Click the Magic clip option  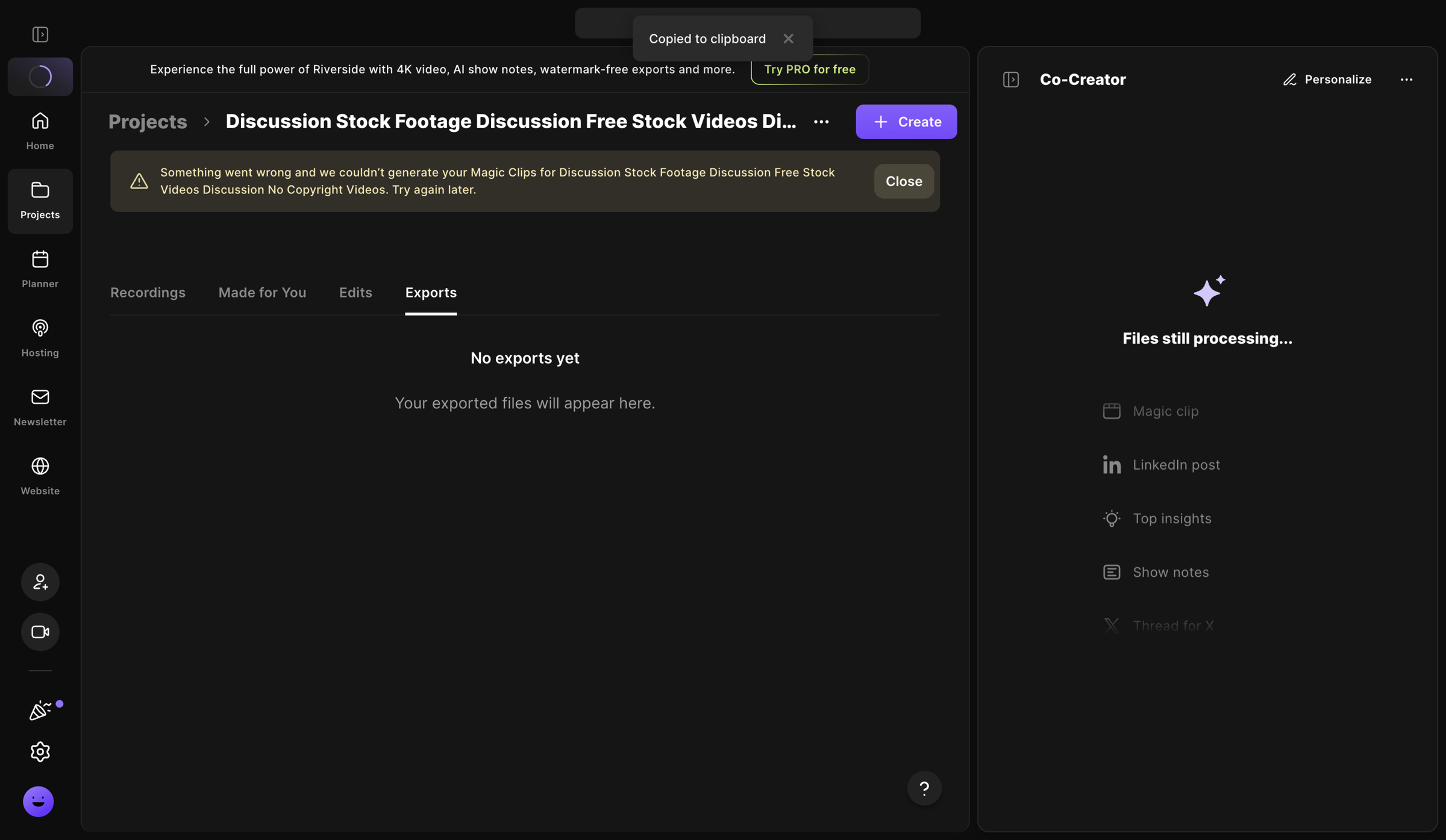[x=1151, y=411]
